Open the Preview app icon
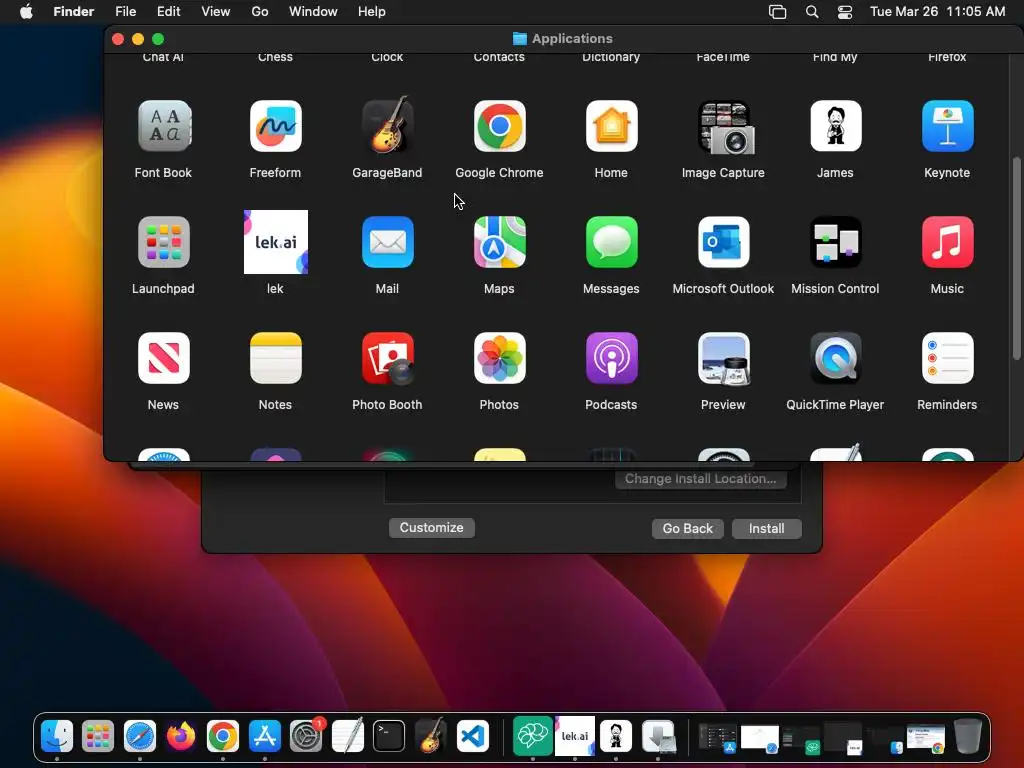Viewport: 1024px width, 768px height. 724,358
